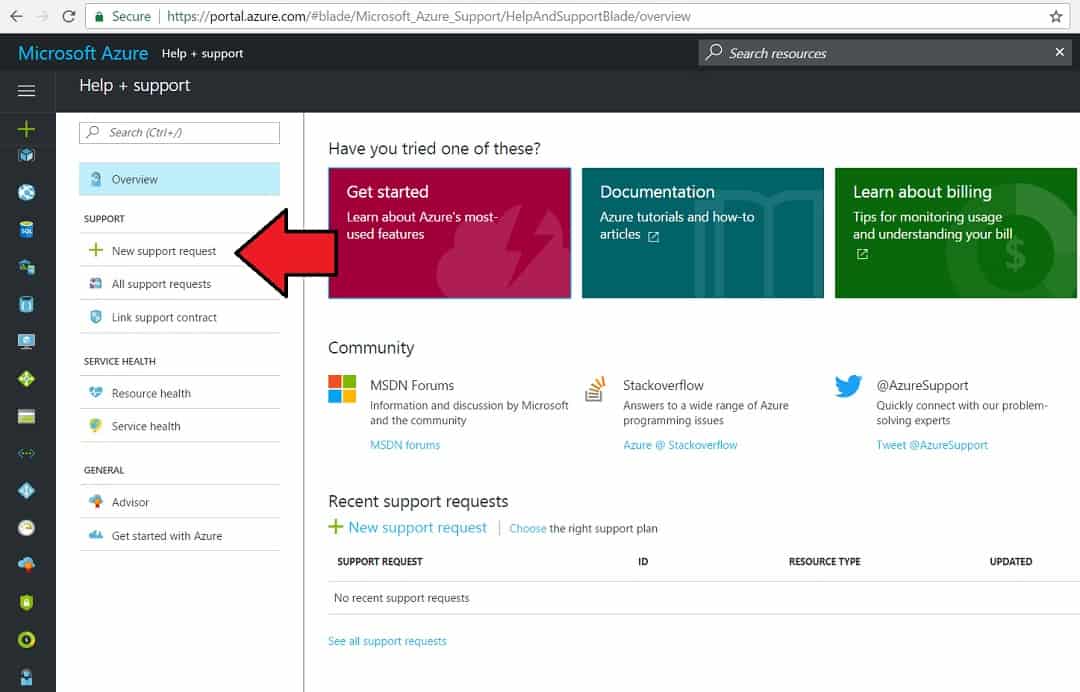1080x692 pixels.
Task: Click the green plus New resource icon
Action: click(26, 129)
